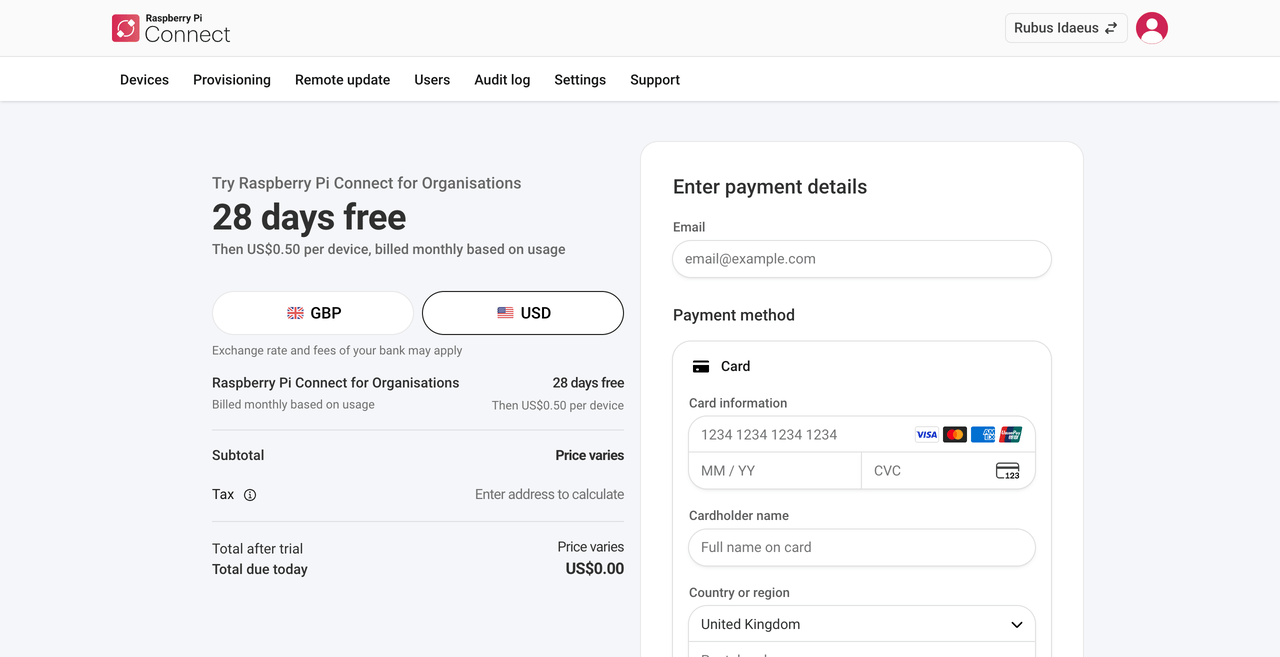
Task: Click the 'Card information' label
Action: coord(738,404)
